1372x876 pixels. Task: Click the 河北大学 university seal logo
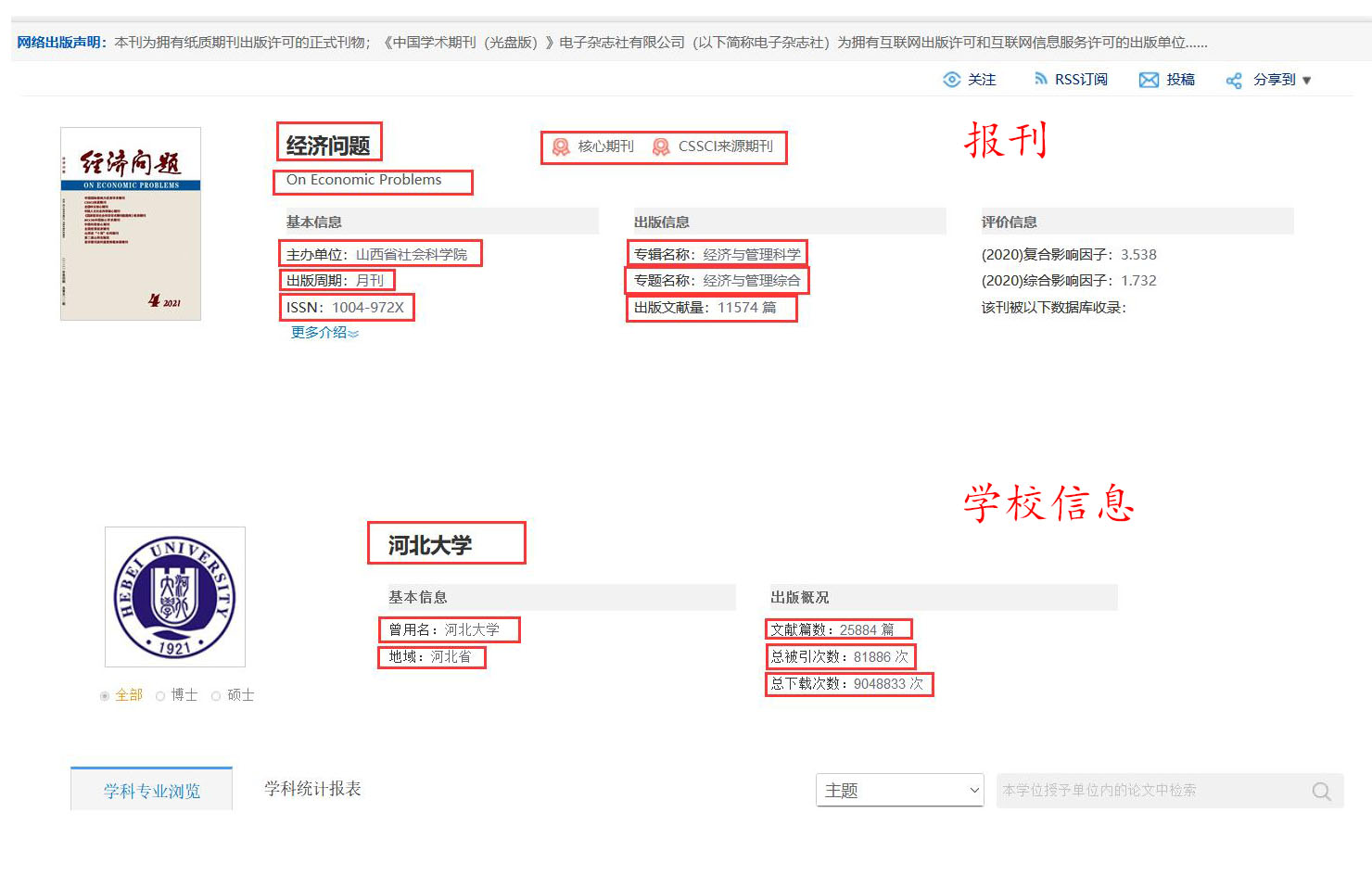click(175, 596)
